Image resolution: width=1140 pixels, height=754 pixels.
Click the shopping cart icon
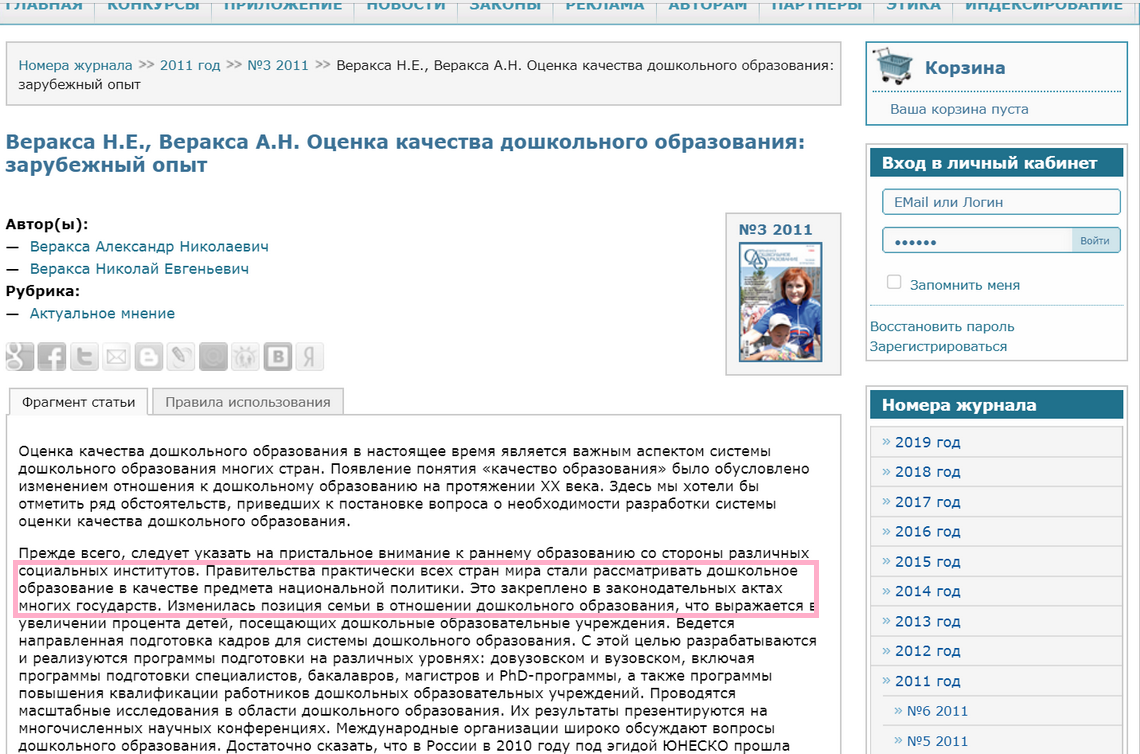click(x=893, y=66)
